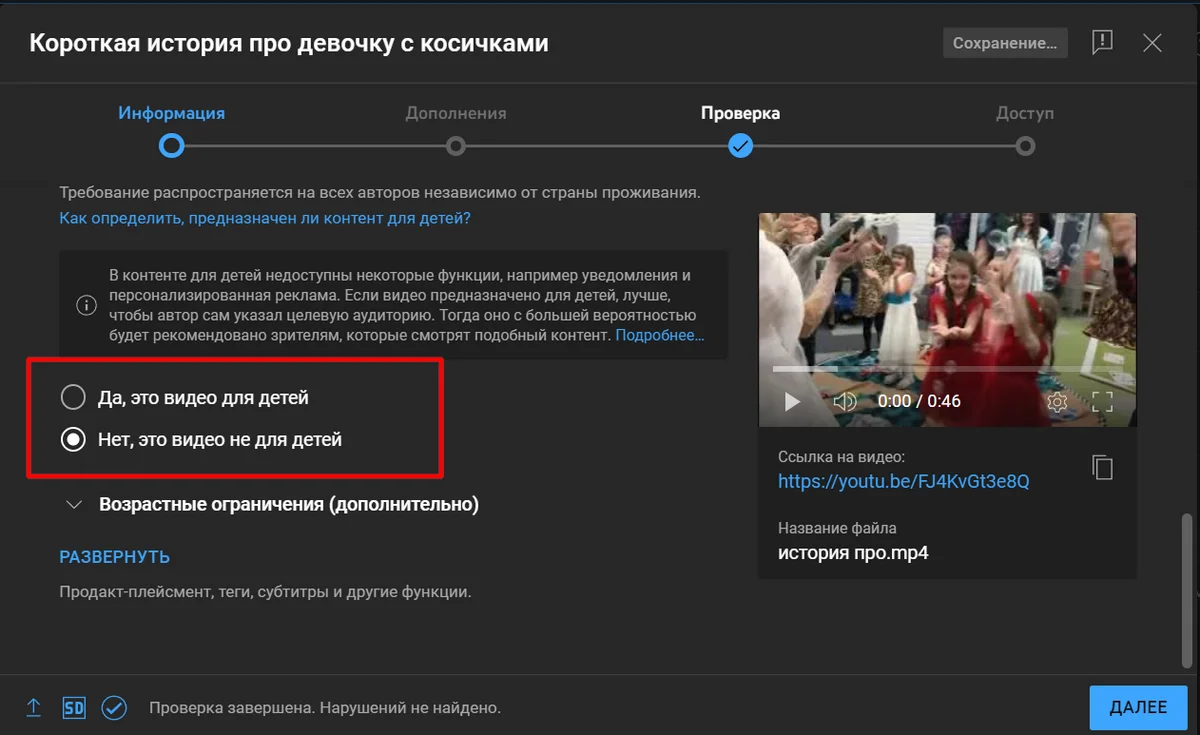Go to the 'Информация' step
The width and height of the screenshot is (1200, 735).
(172, 146)
